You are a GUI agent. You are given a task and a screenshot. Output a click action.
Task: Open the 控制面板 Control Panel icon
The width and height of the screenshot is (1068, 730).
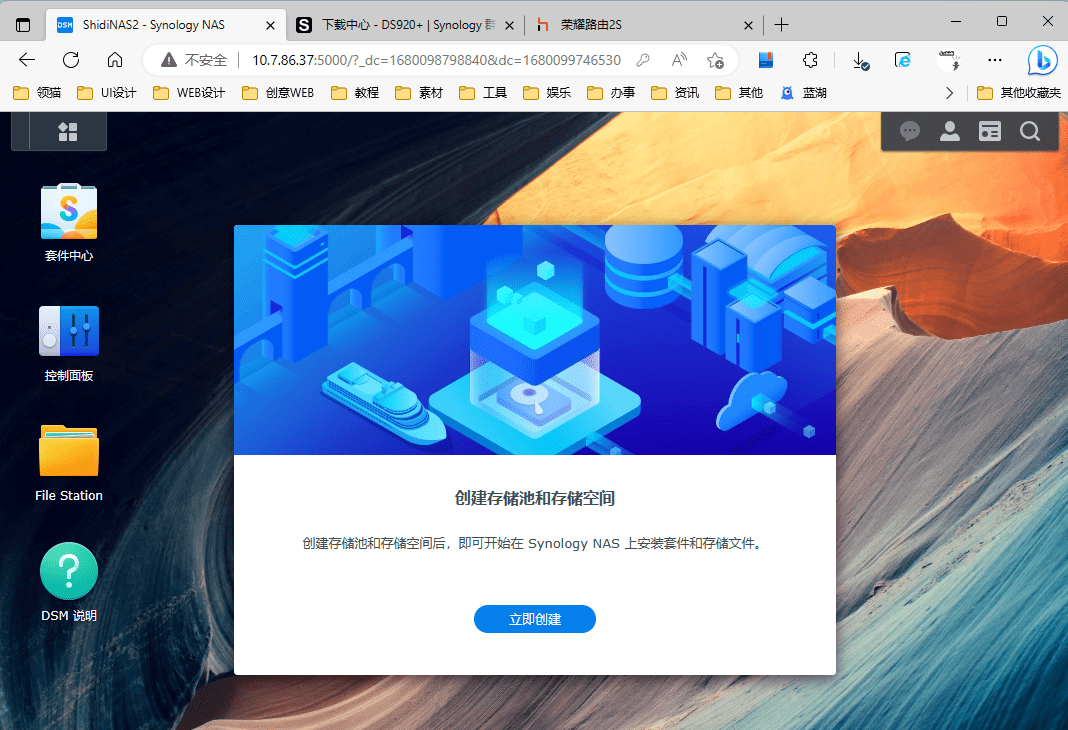68,332
